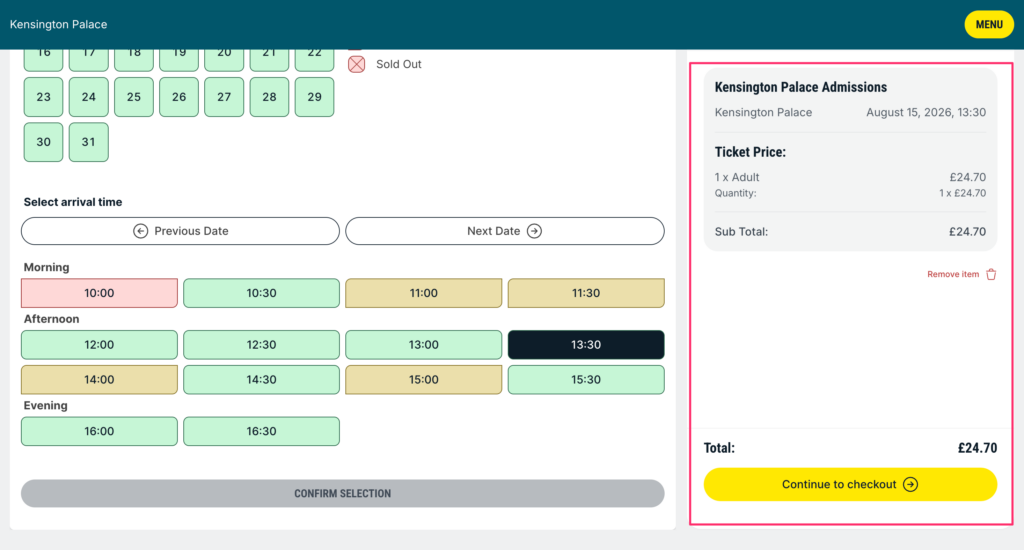Open the yellow MENU button
1024x550 pixels.
click(989, 24)
